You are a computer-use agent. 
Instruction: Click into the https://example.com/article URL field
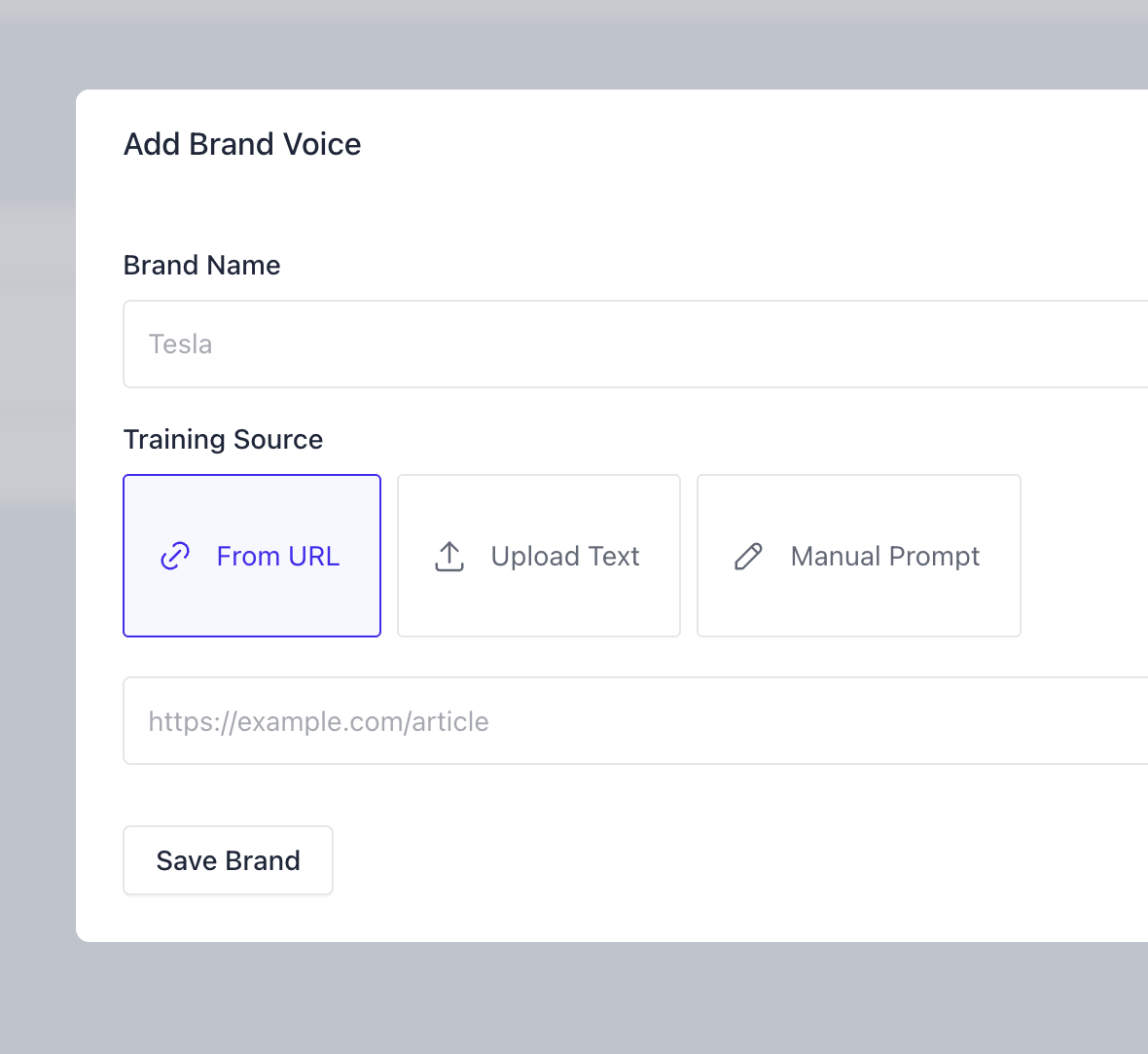pos(635,721)
